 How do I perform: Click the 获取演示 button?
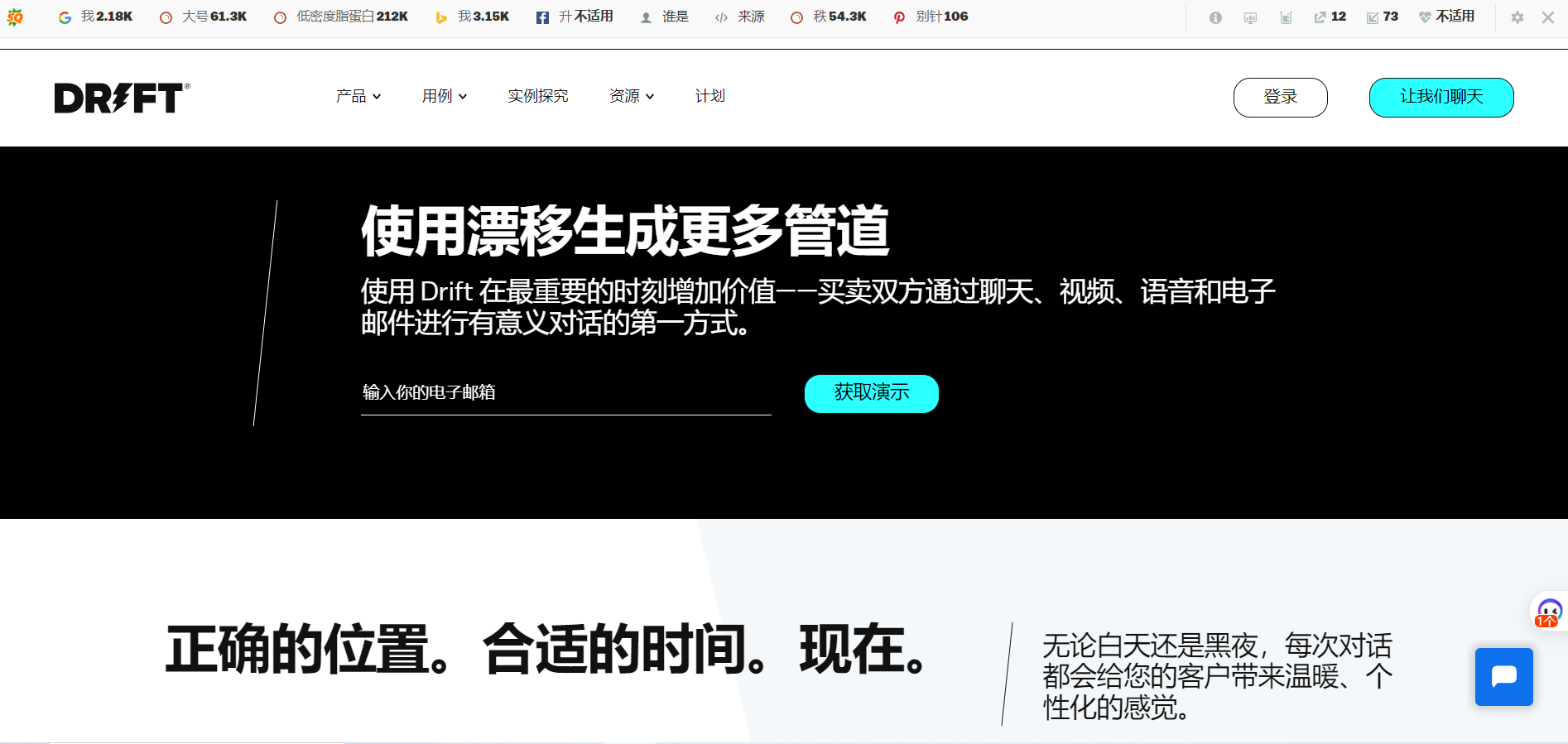pyautogui.click(x=872, y=393)
